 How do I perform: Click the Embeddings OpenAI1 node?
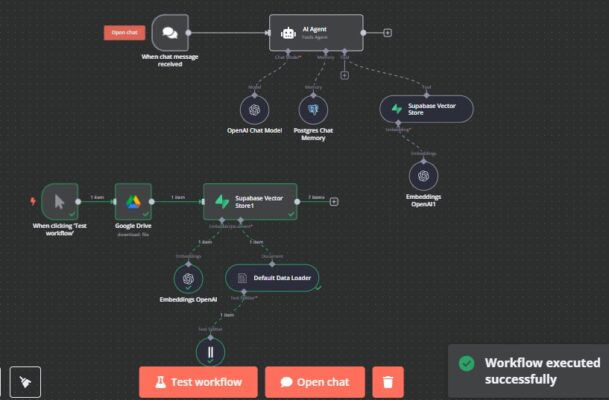point(423,175)
